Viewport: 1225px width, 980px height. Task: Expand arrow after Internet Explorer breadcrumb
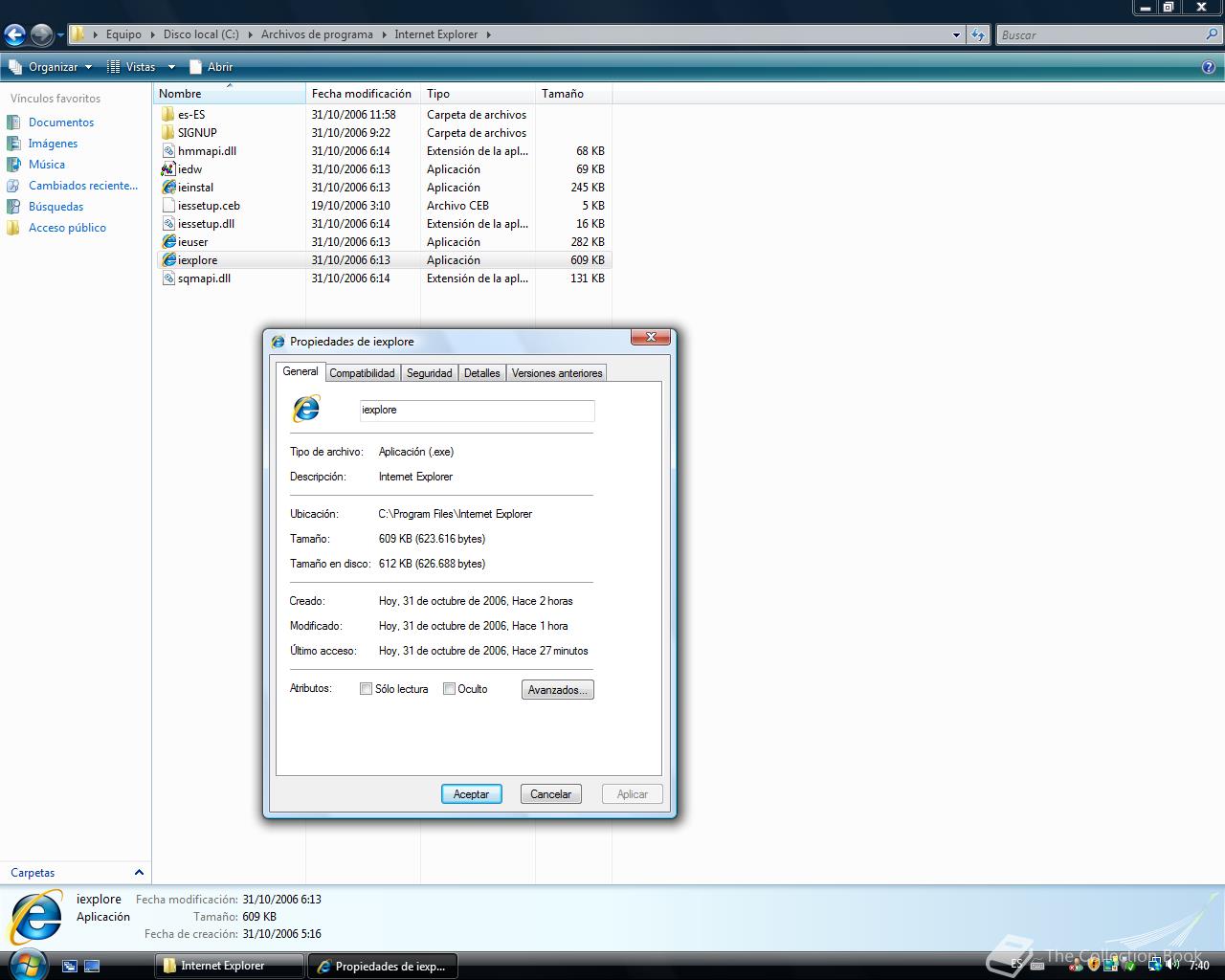(x=488, y=34)
